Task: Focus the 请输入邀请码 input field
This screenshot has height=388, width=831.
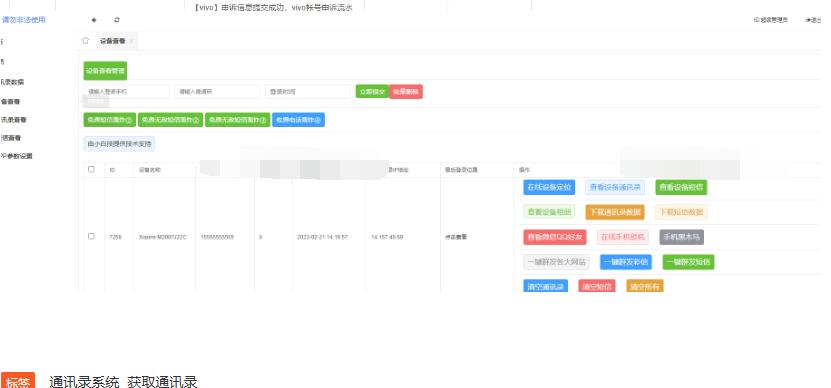Action: coord(217,92)
